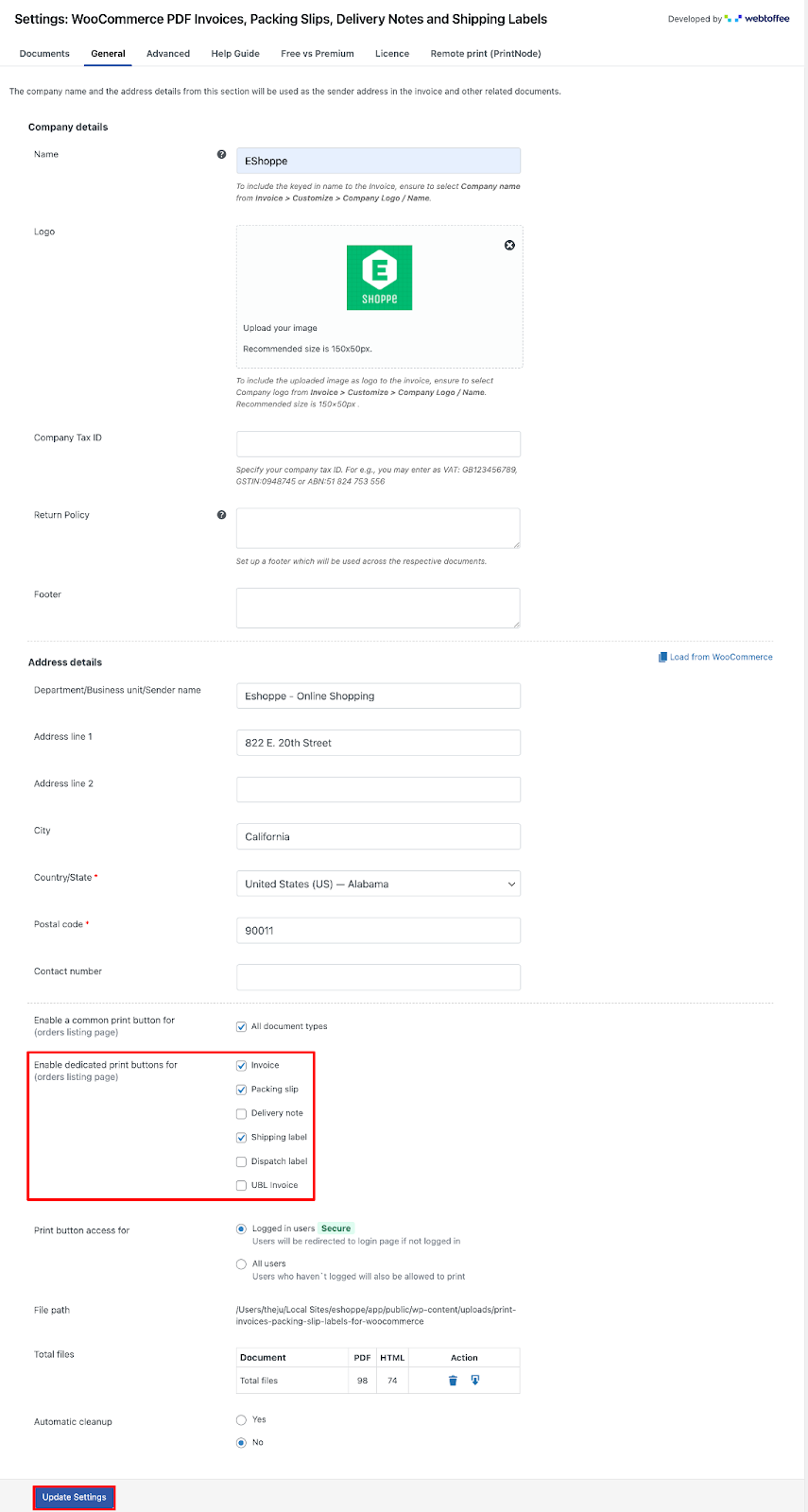Delete all files using trash icon
Image resolution: width=808 pixels, height=1512 pixels.
click(453, 1381)
